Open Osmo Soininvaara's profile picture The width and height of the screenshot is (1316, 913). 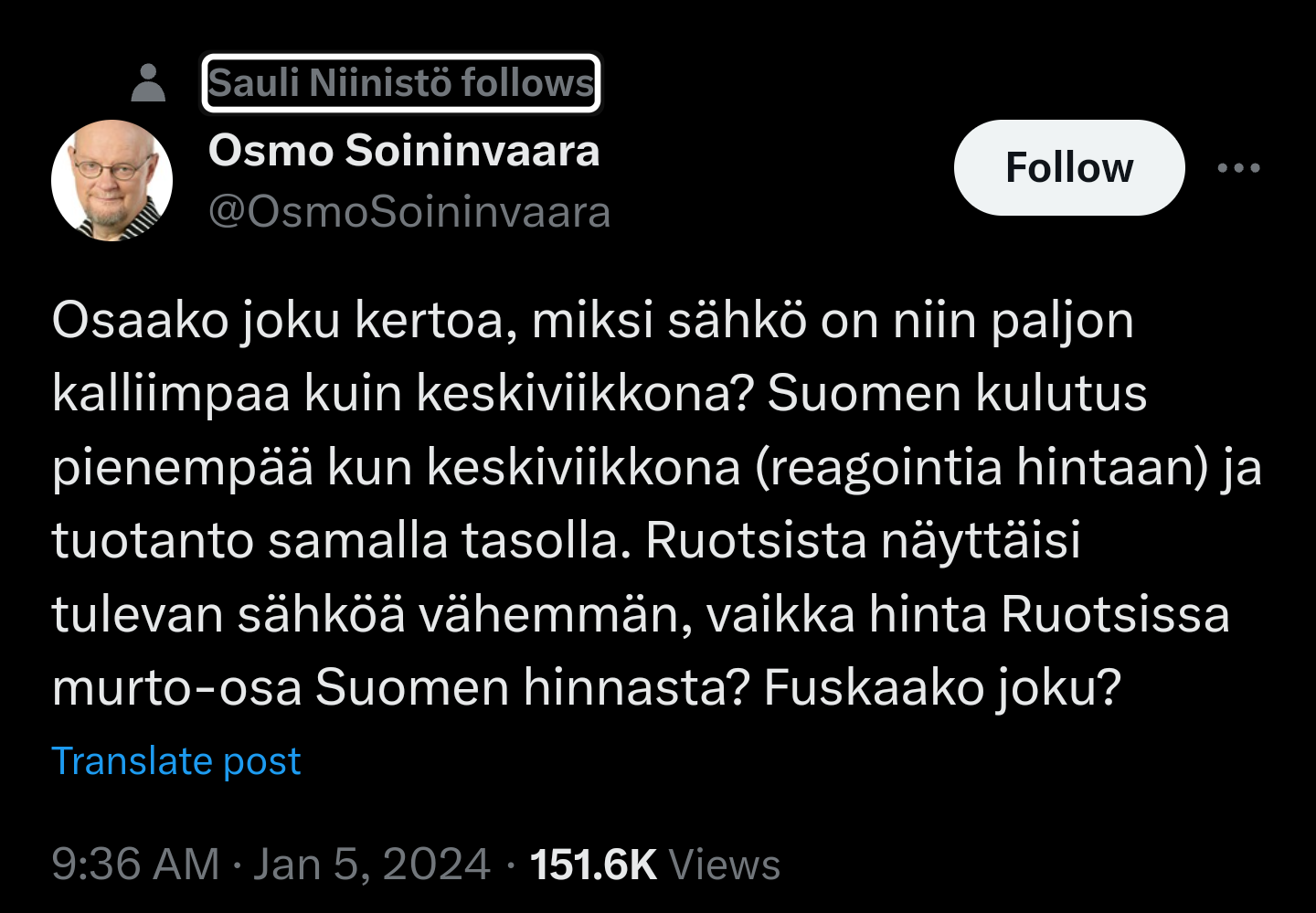coord(112,181)
